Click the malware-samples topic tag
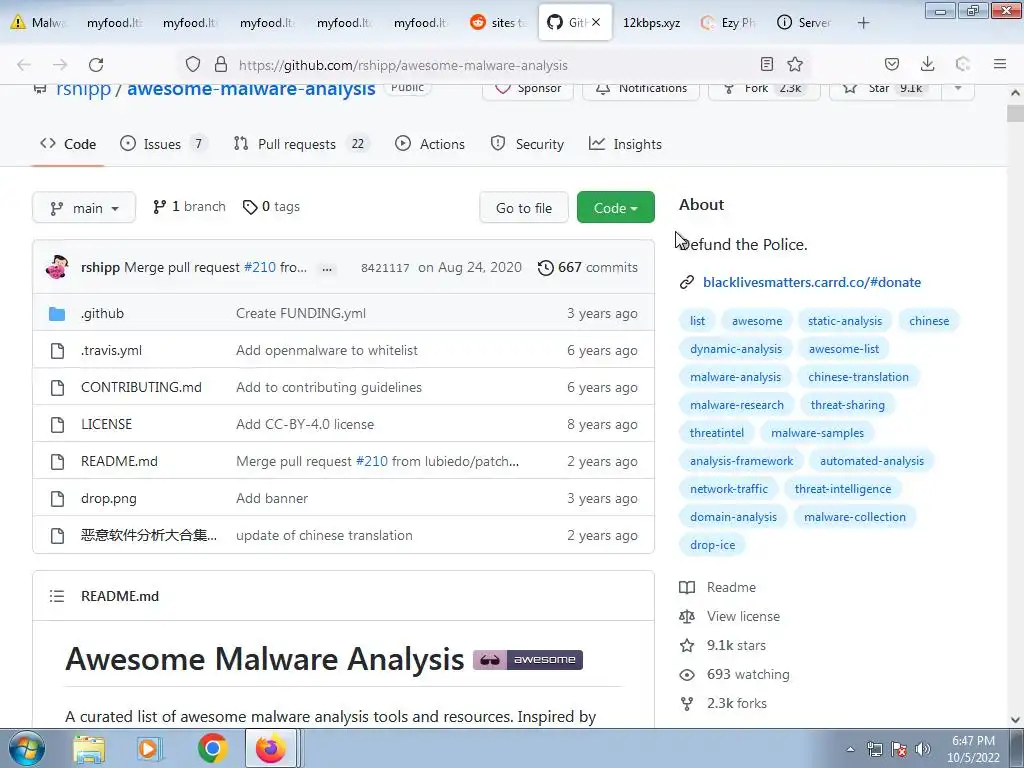Screen dimensions: 1024x768 tap(817, 433)
